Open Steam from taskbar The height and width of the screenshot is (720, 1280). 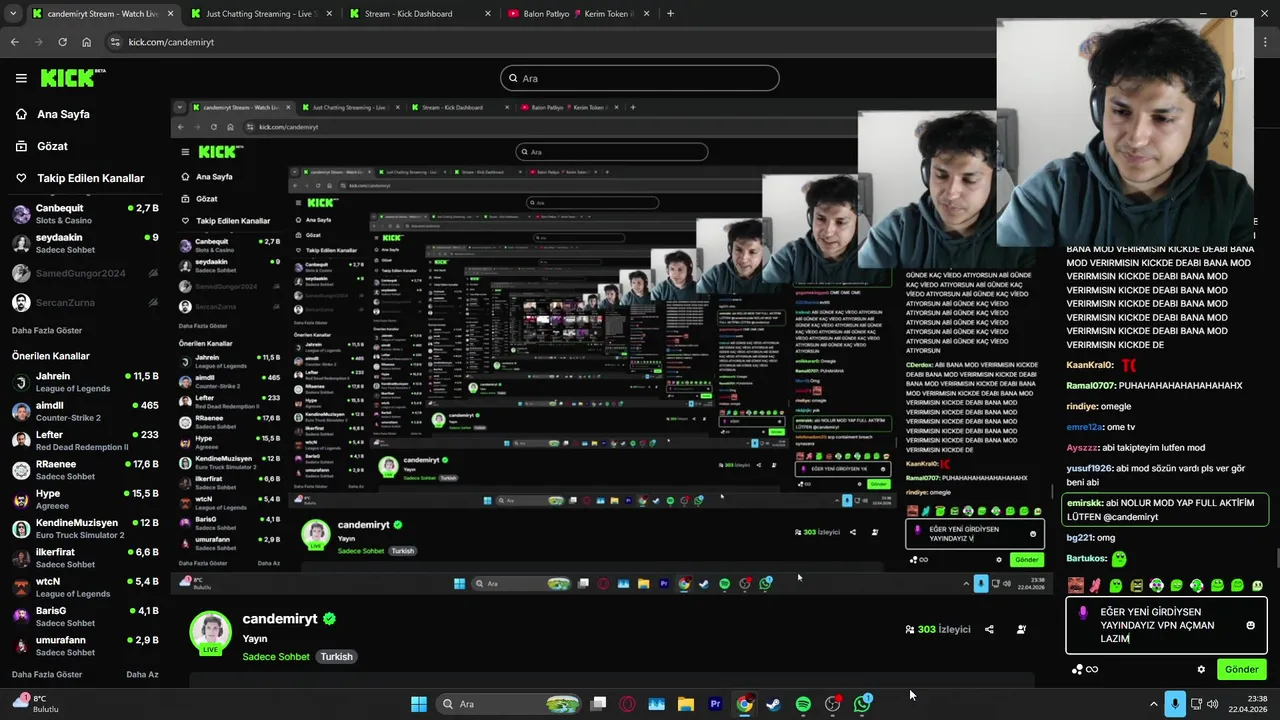click(773, 704)
